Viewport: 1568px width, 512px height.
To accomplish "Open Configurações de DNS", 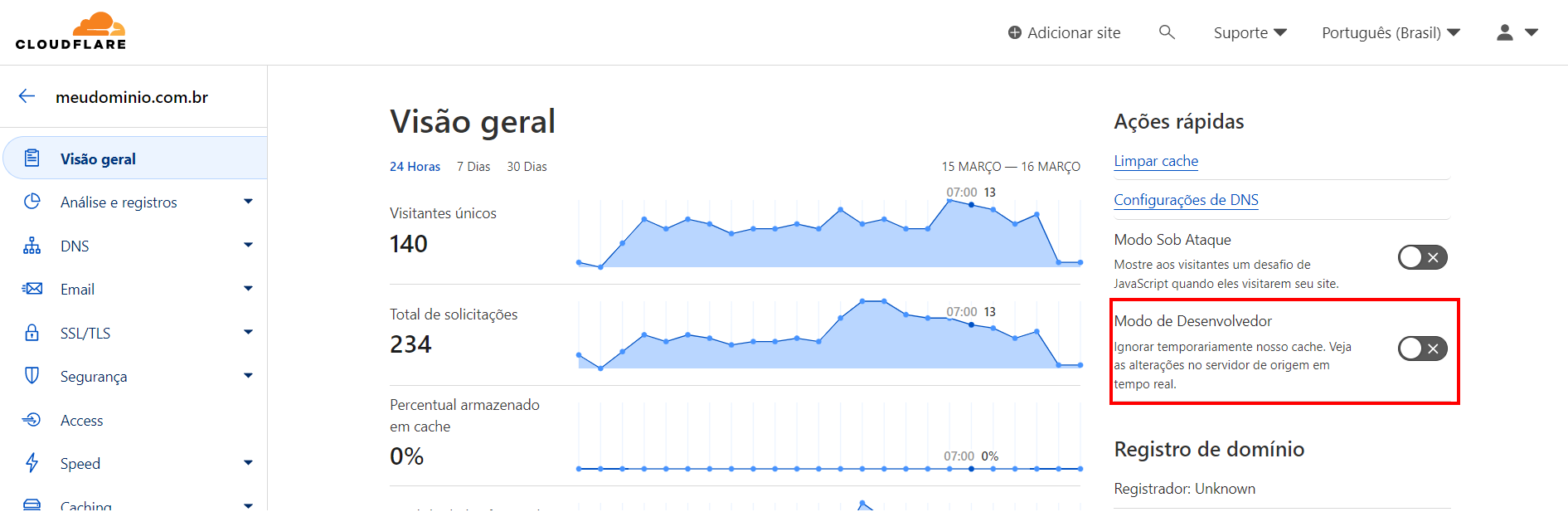I will coord(1186,200).
